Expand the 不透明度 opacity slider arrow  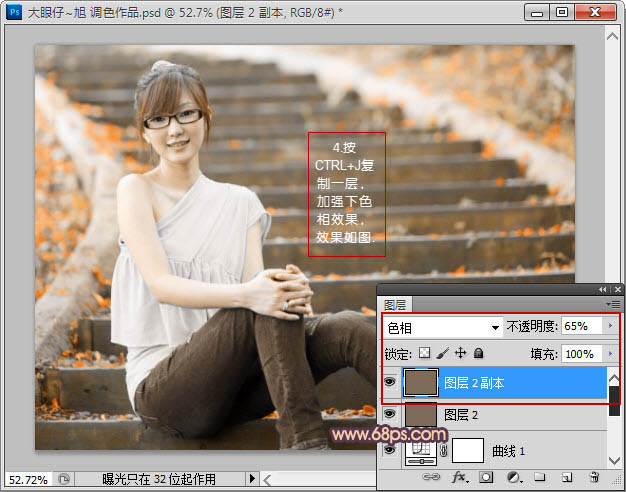pos(609,326)
